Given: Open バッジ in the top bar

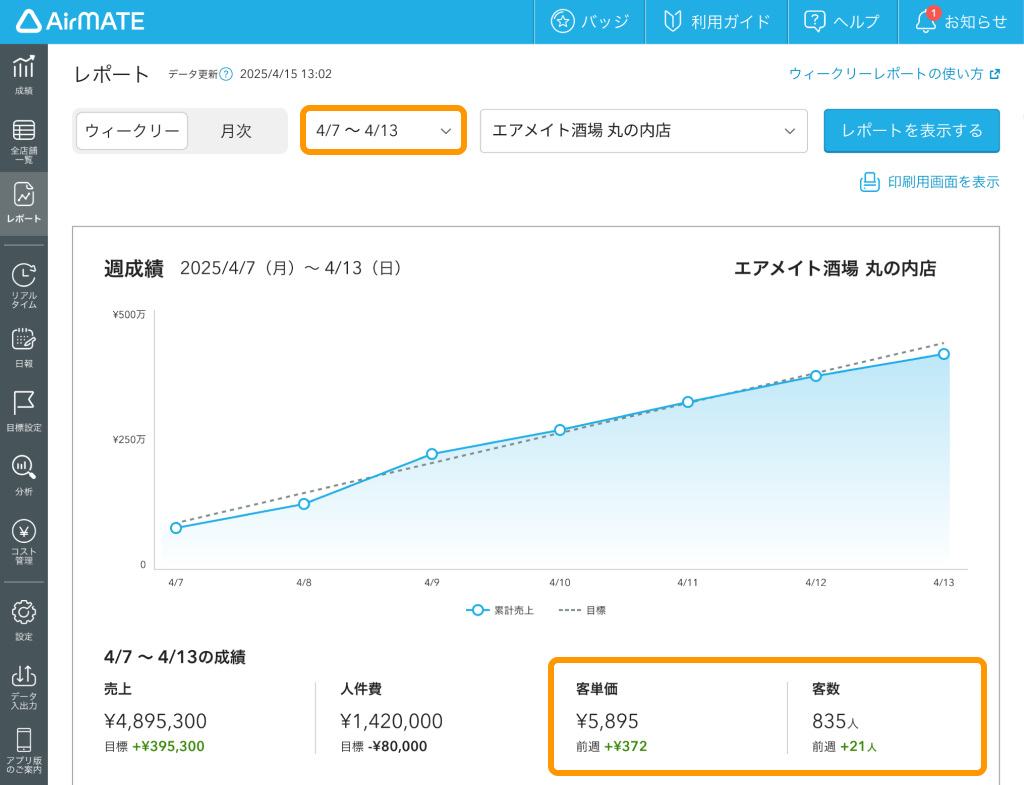Looking at the screenshot, I should pos(590,22).
